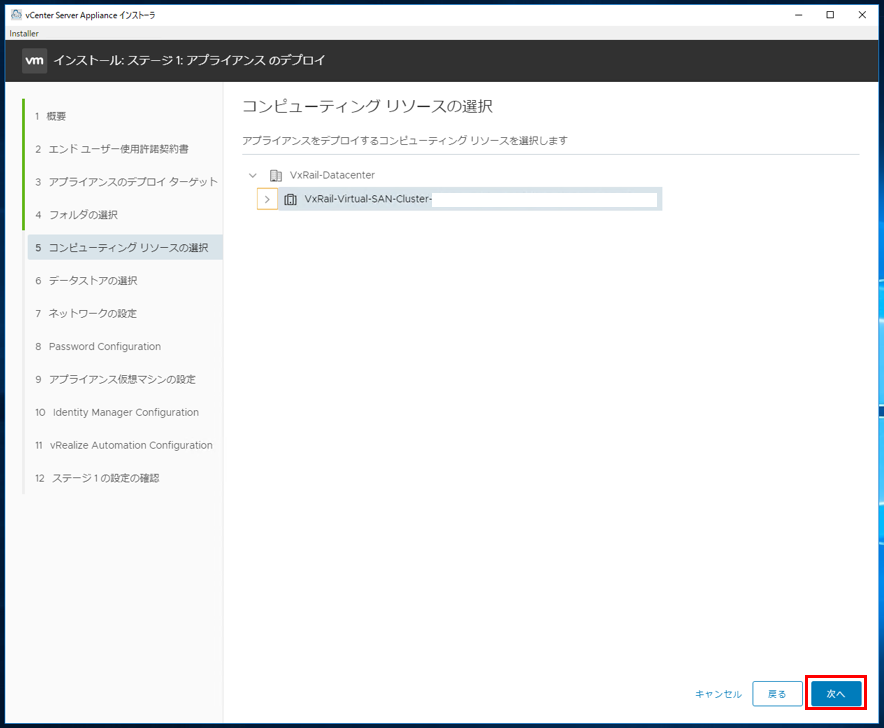
Task: Open the Installer menu
Action: pyautogui.click(x=22, y=32)
